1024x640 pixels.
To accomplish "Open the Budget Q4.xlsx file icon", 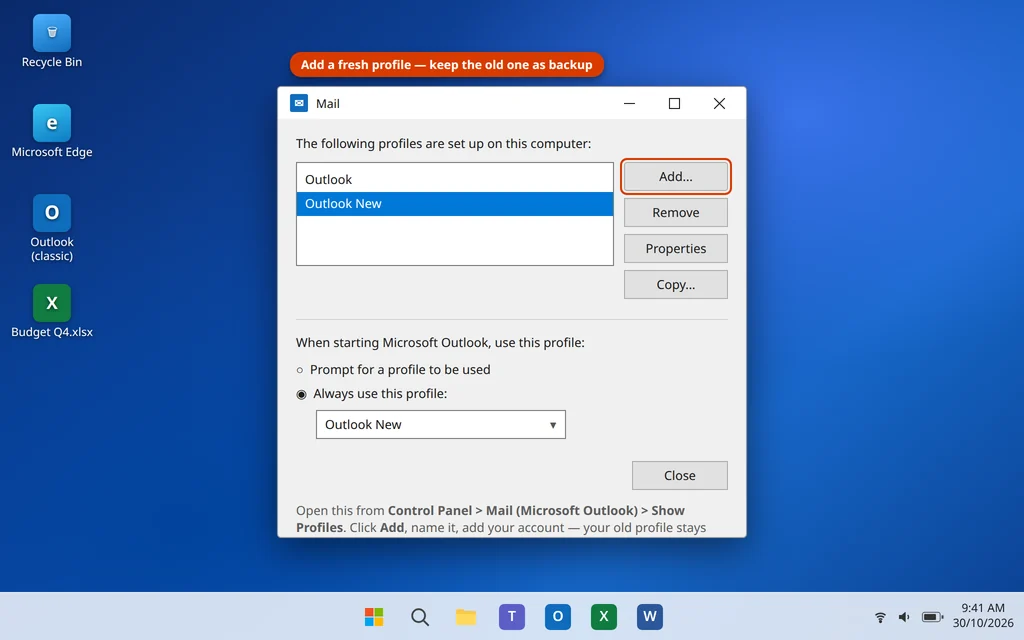I will coord(52,312).
